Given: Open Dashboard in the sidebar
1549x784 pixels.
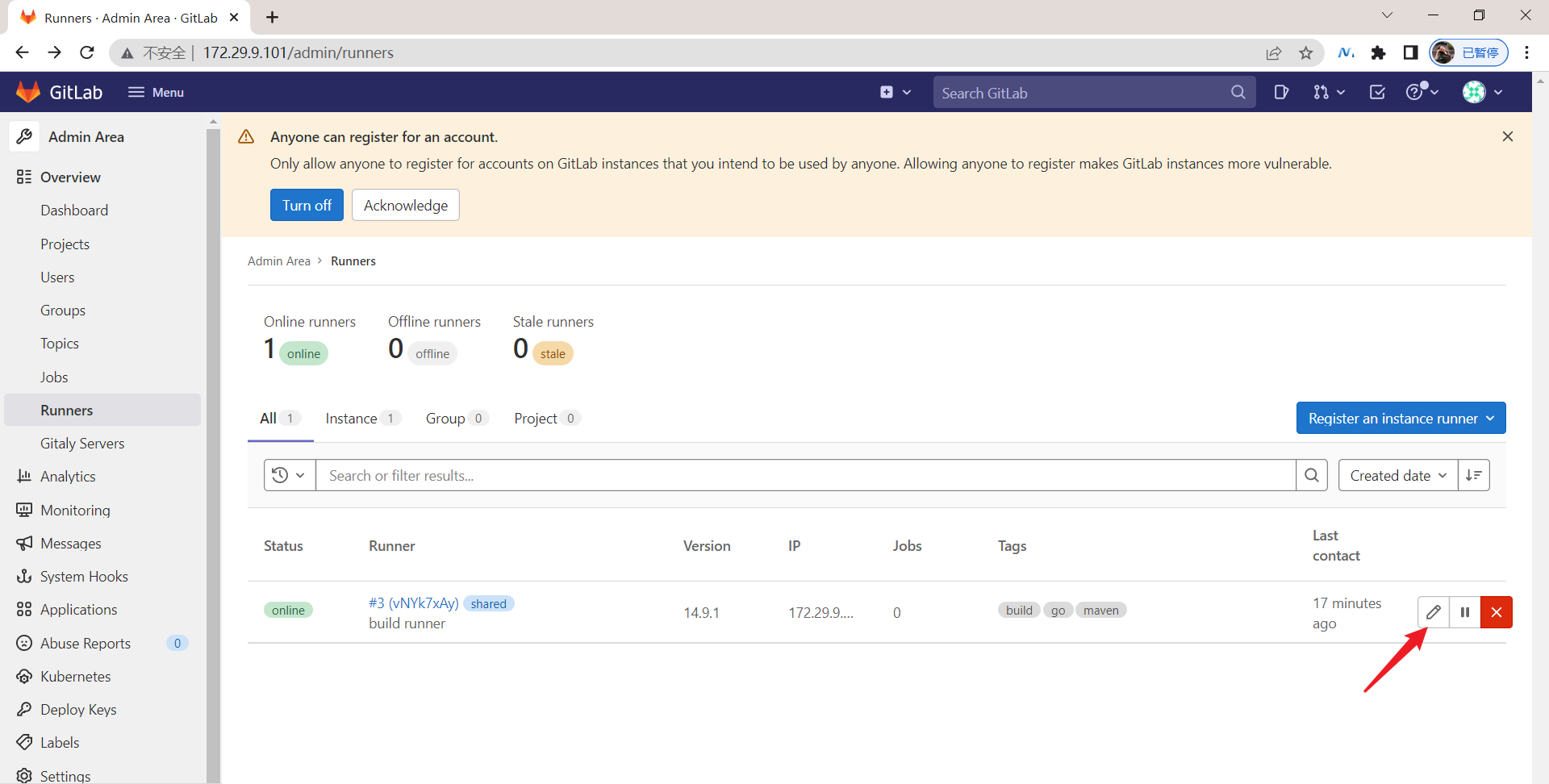Looking at the screenshot, I should (74, 211).
